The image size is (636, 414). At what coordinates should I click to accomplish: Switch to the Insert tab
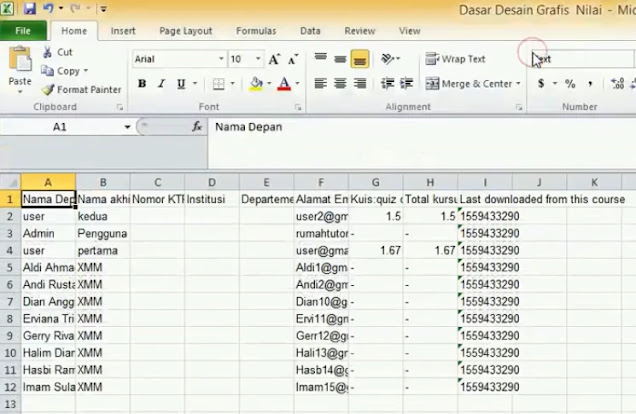[x=123, y=31]
